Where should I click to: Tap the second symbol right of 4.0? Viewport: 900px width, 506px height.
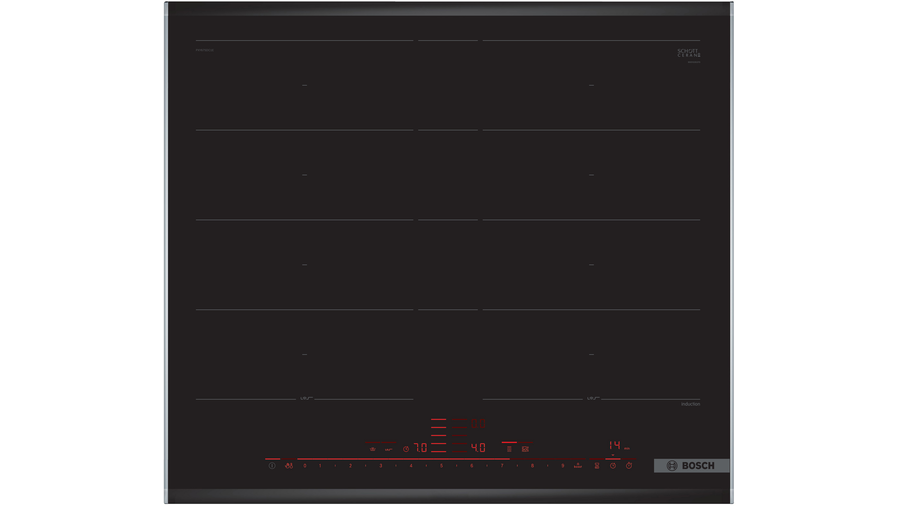coord(525,449)
